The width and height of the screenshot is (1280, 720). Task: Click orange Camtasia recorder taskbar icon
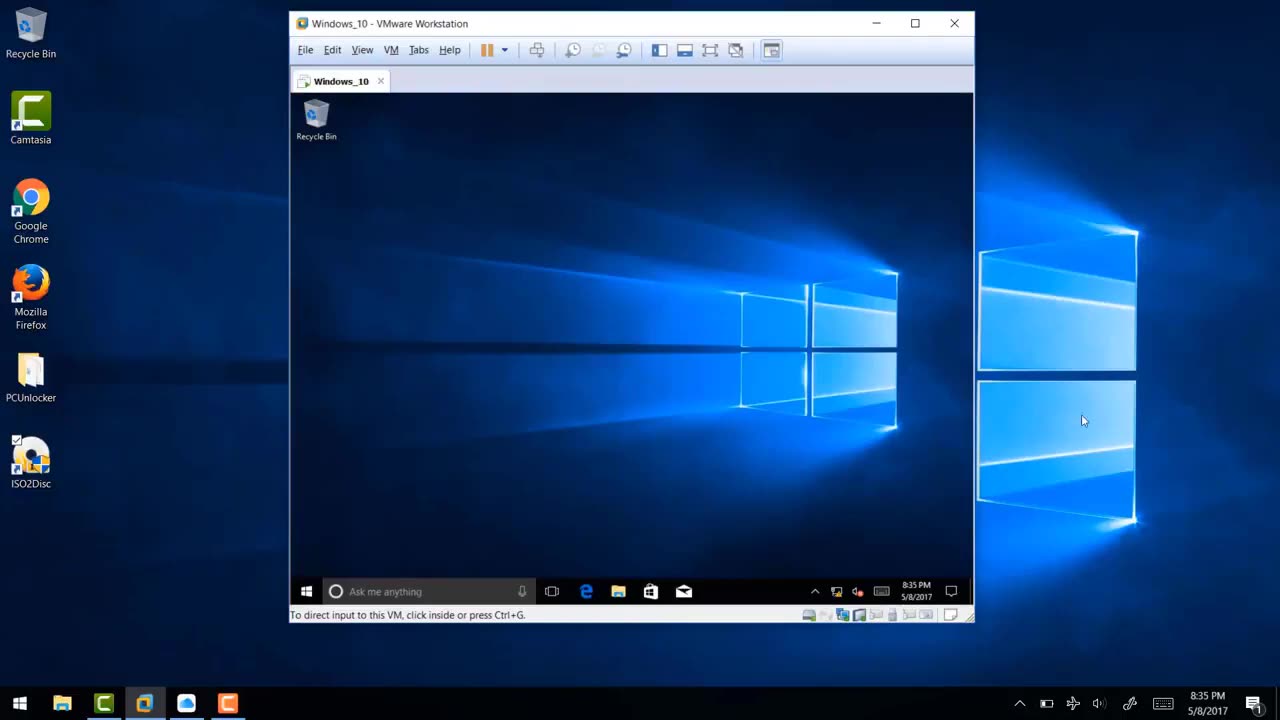[228, 703]
